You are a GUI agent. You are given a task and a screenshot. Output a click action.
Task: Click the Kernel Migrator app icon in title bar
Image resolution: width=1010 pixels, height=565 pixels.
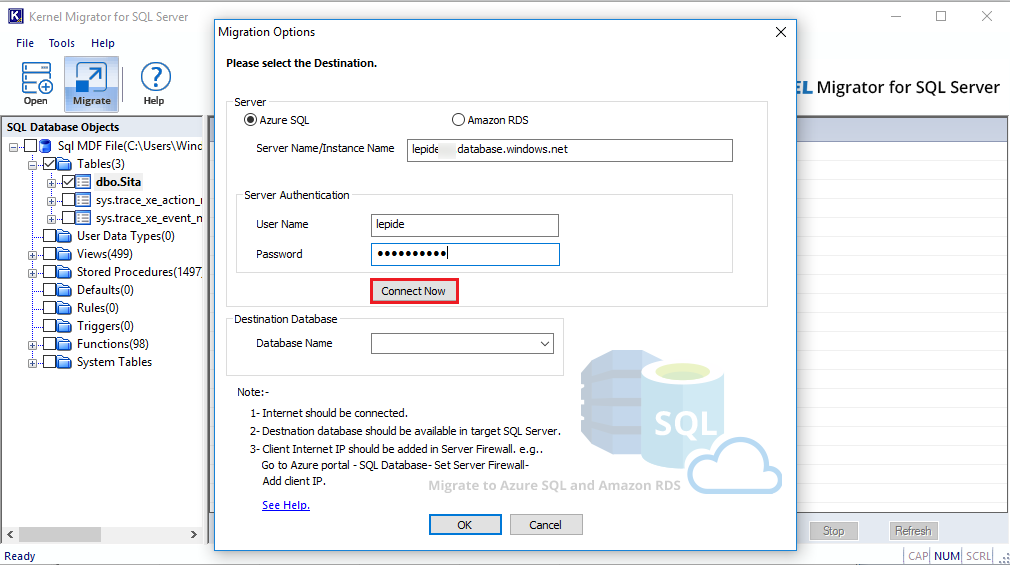[15, 16]
